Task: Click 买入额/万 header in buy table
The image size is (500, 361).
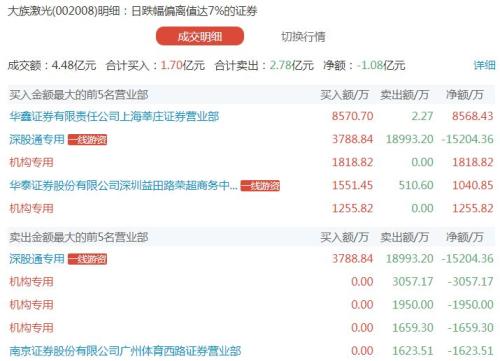Action: click(x=344, y=95)
